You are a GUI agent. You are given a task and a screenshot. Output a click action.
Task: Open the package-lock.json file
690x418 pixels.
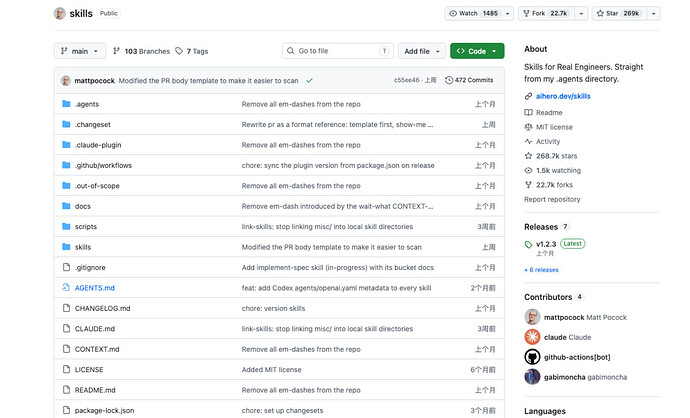tap(104, 410)
